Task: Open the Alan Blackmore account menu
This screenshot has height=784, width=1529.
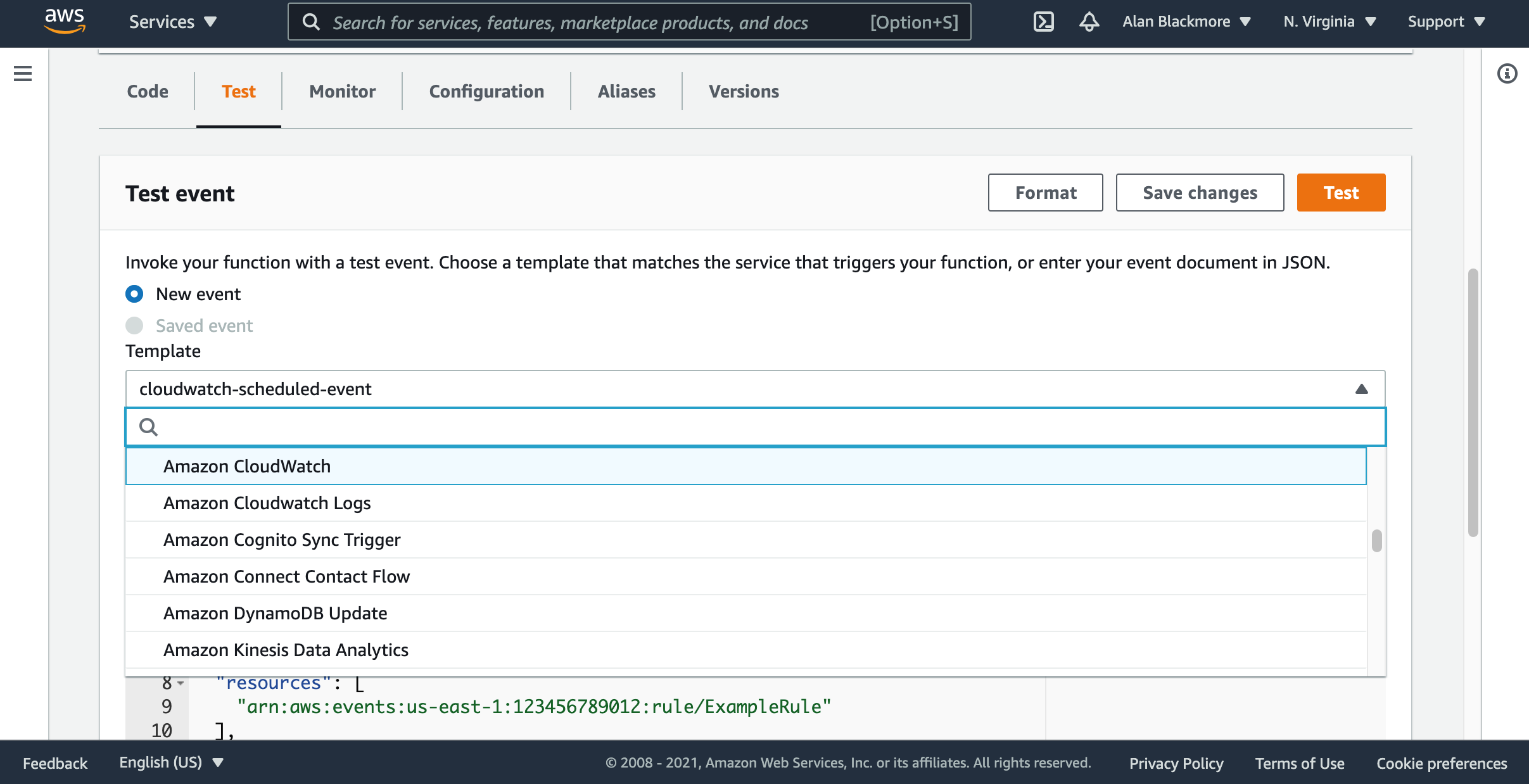Action: click(x=1186, y=22)
